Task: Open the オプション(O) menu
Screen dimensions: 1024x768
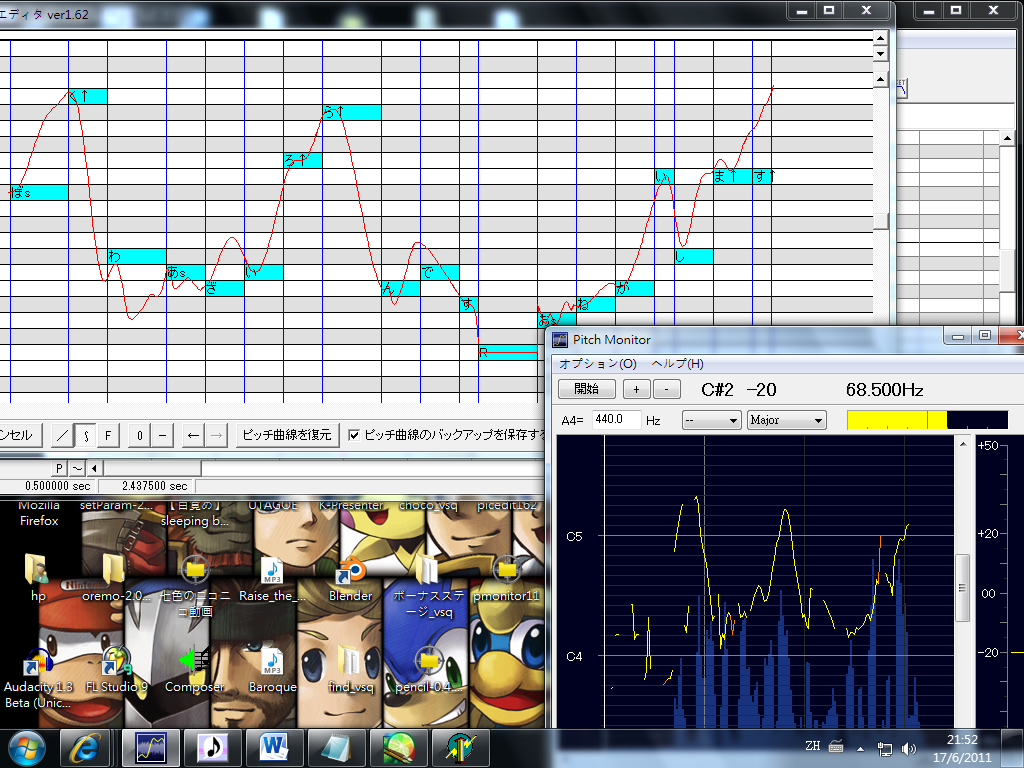Action: 598,364
